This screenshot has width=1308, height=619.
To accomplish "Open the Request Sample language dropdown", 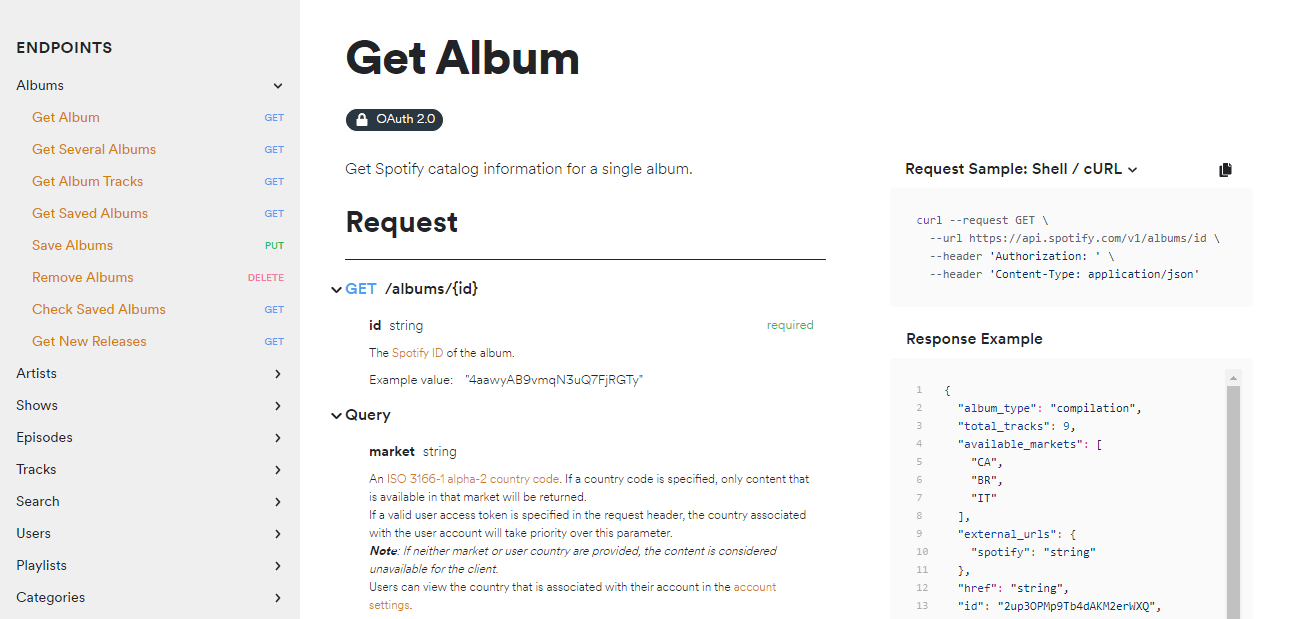I will coord(1132,169).
